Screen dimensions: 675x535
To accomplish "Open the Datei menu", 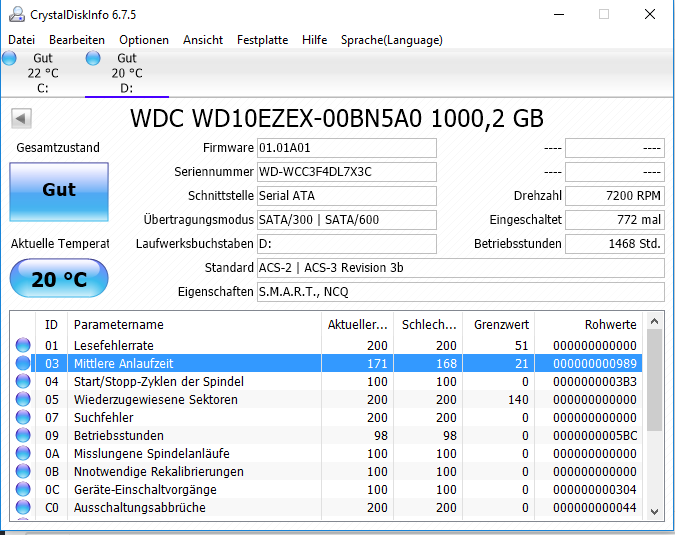I will point(22,40).
